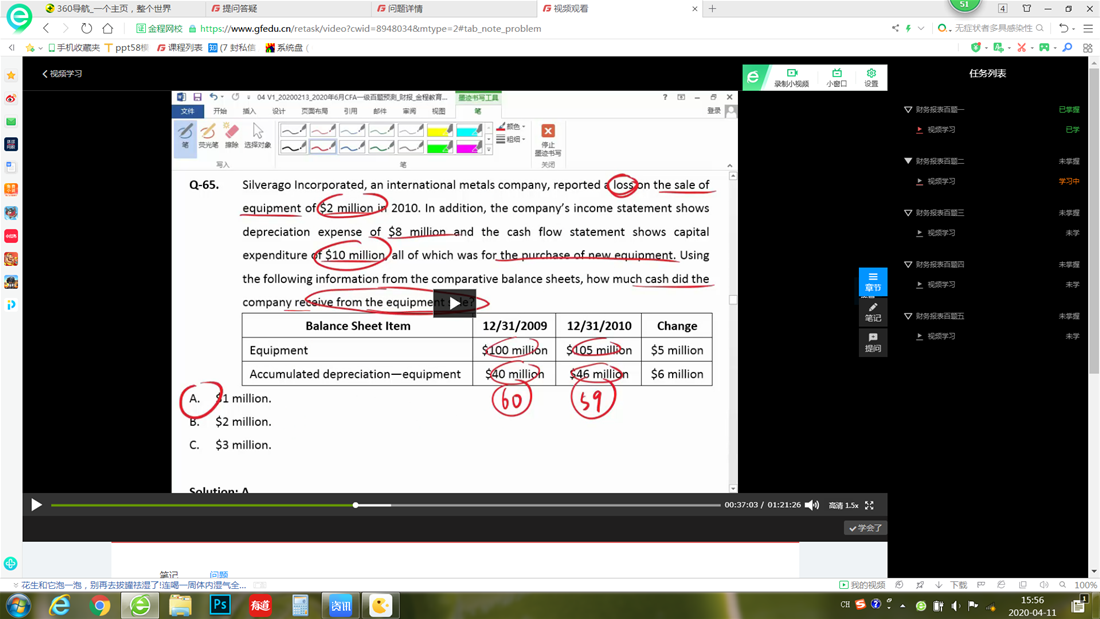Reload the browser page
1100x619 pixels.
tap(86, 29)
